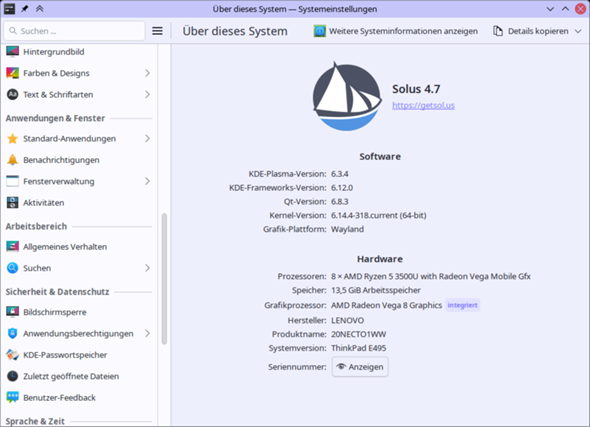Click the Farben & Designs icon
590x427 pixels.
tap(12, 73)
